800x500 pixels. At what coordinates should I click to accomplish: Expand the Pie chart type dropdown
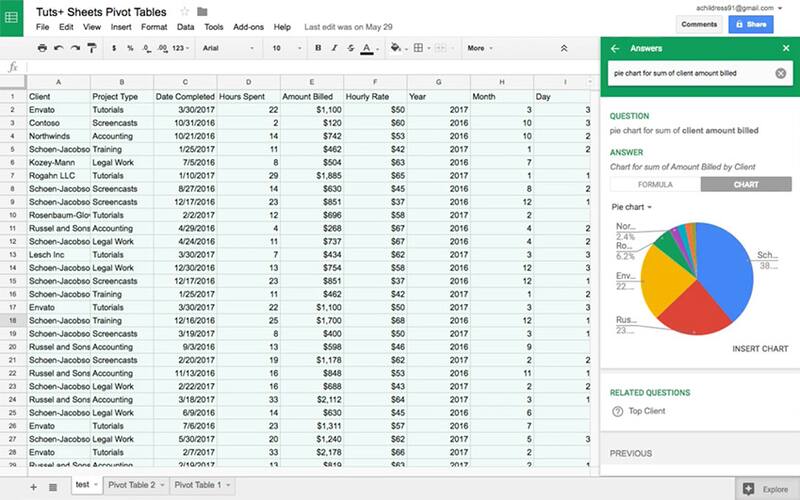(632, 207)
